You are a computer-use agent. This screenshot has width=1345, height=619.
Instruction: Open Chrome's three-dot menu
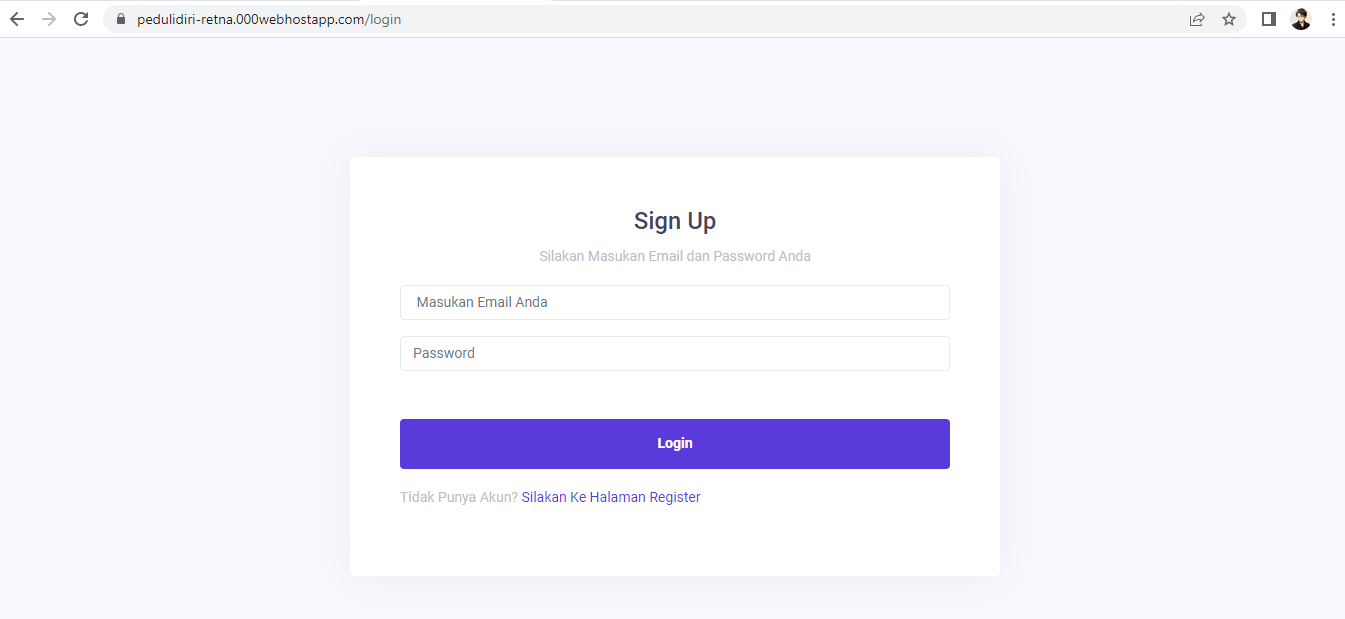pyautogui.click(x=1333, y=19)
